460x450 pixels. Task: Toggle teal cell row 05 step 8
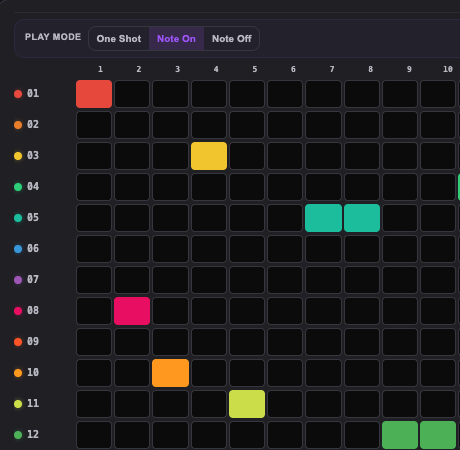[x=362, y=218]
